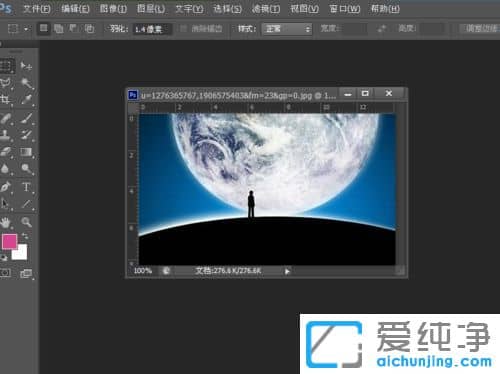Open the style dropdown in options bar
Screen dimensions: 500x374
coord(287,29)
